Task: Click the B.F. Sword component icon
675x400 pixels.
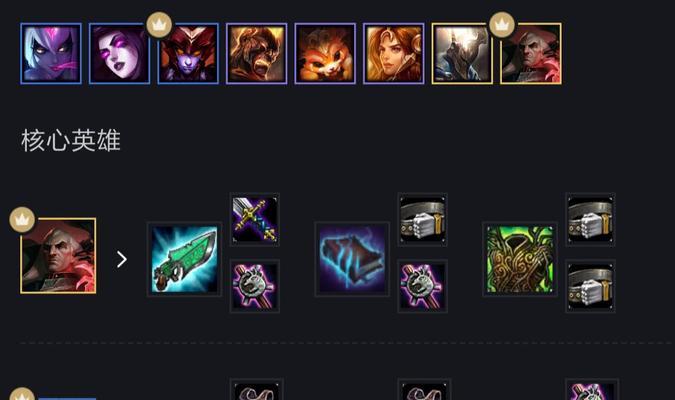Action: (255, 220)
